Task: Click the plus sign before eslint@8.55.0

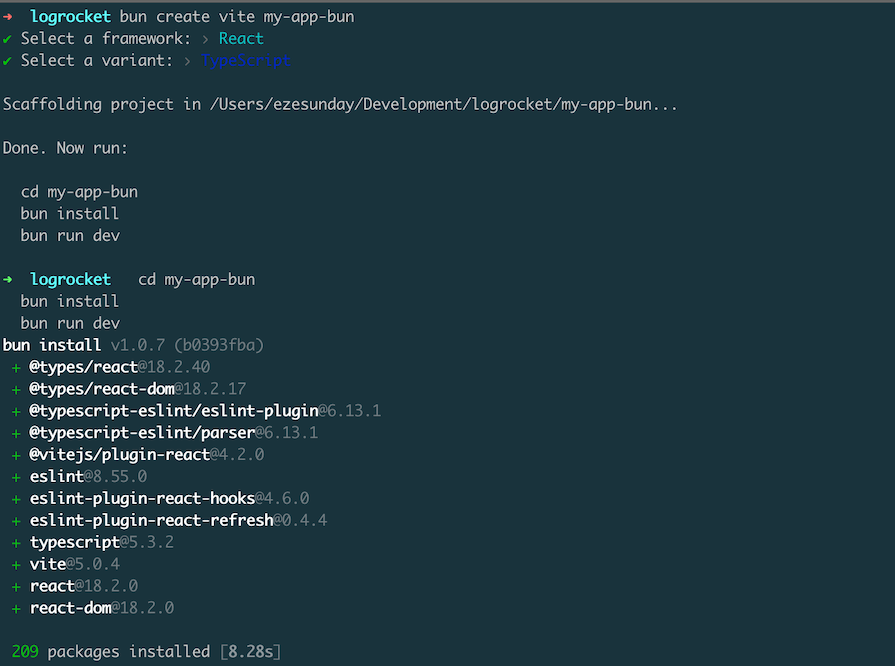Action: (16, 477)
